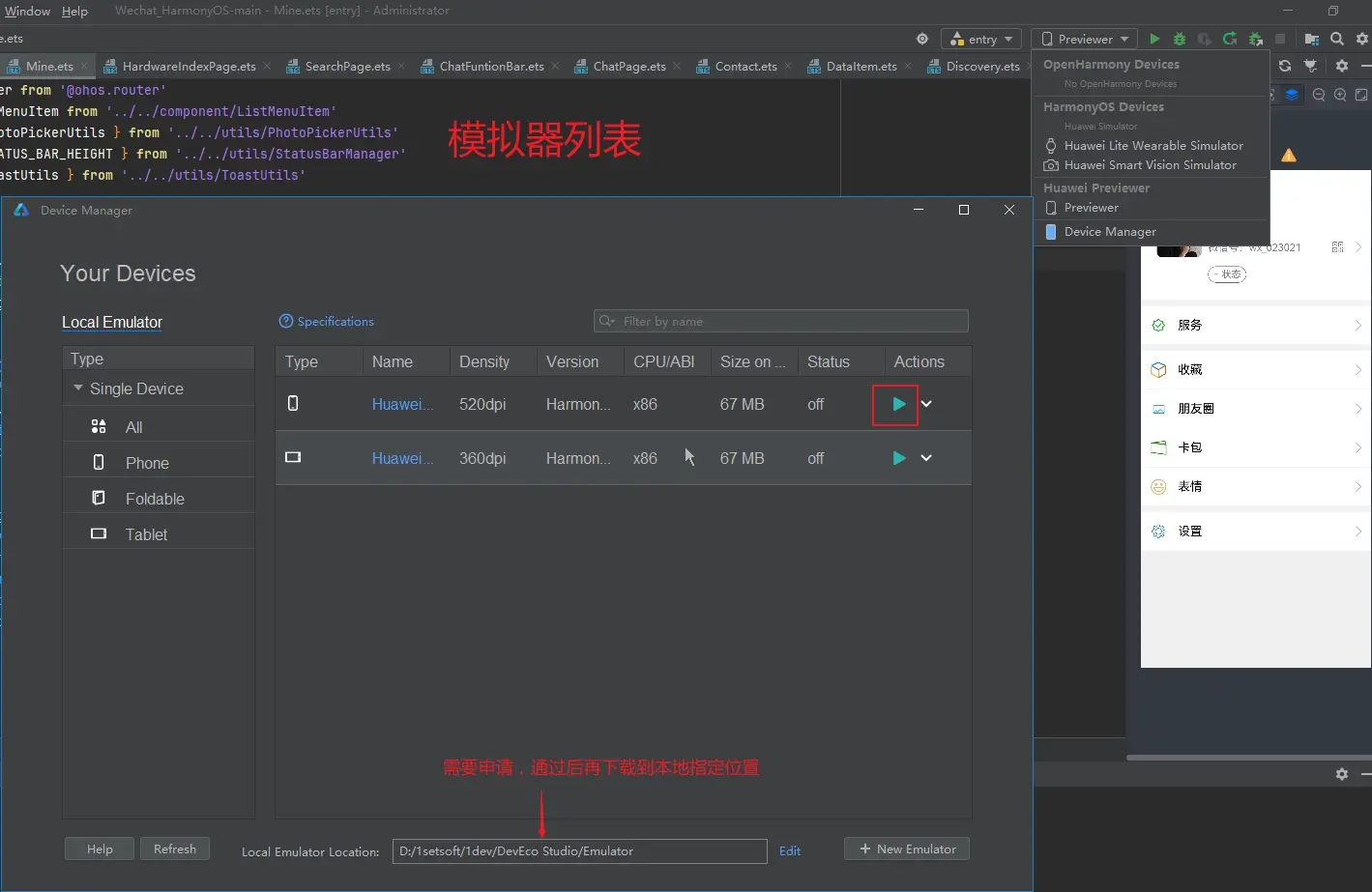Open the search everywhere magnifier icon

coord(1337,39)
